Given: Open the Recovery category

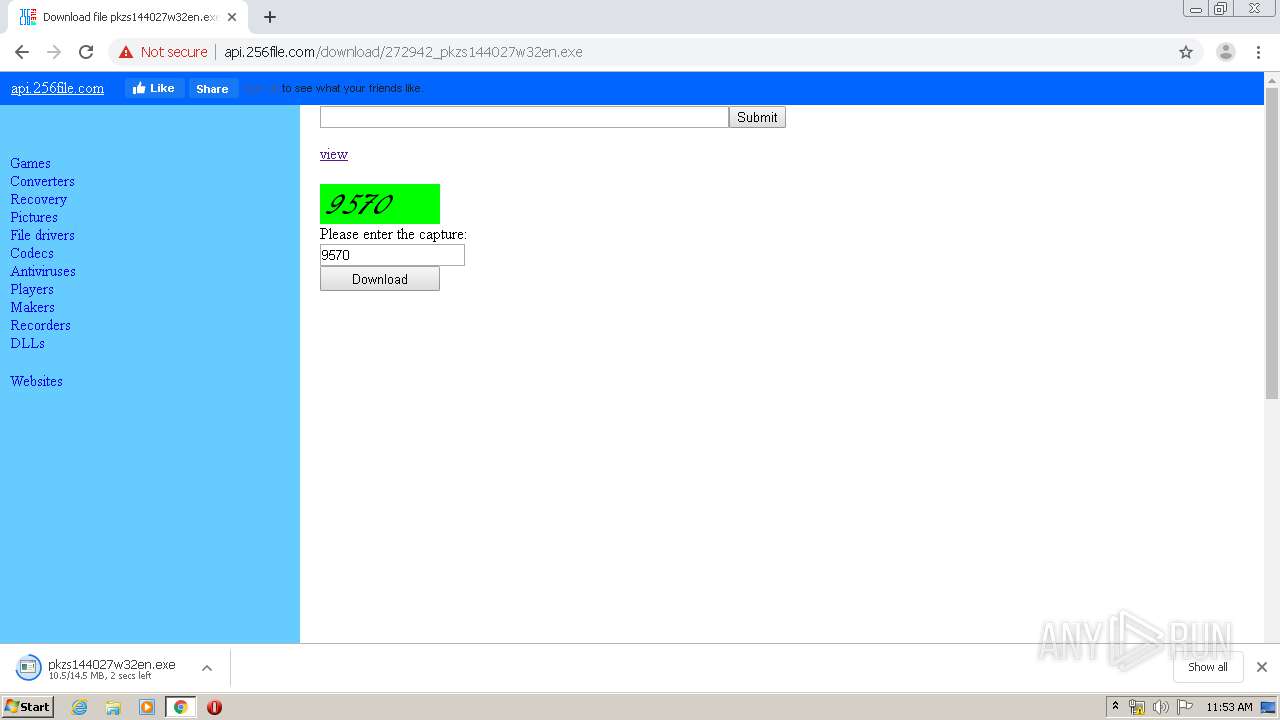Looking at the screenshot, I should click(38, 199).
